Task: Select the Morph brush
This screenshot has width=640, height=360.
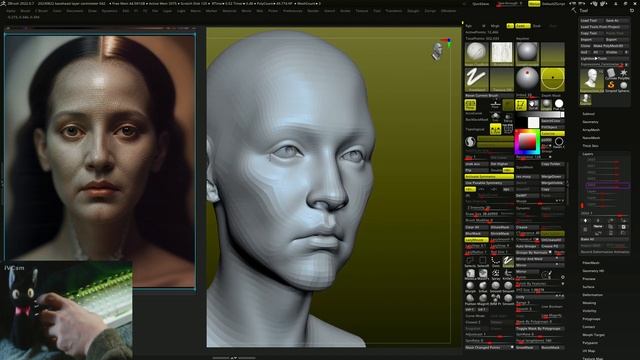Action: (470, 287)
